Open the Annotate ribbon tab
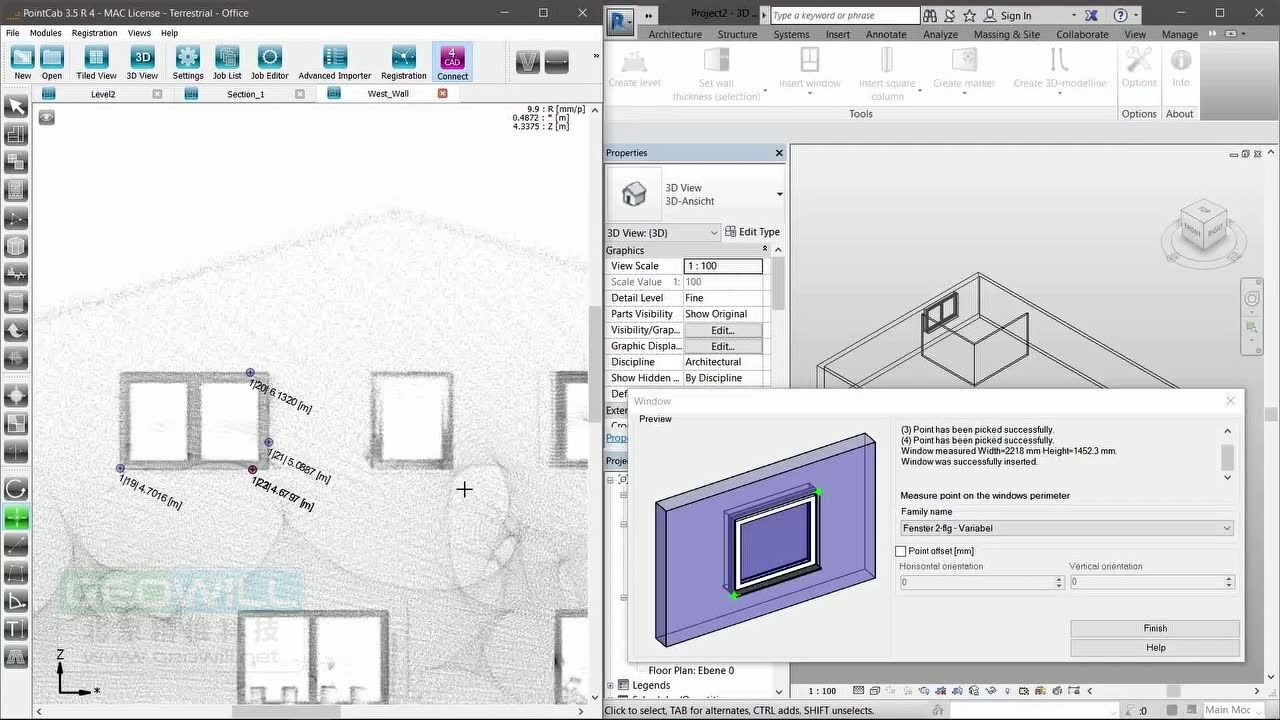Image resolution: width=1280 pixels, height=720 pixels. point(885,34)
